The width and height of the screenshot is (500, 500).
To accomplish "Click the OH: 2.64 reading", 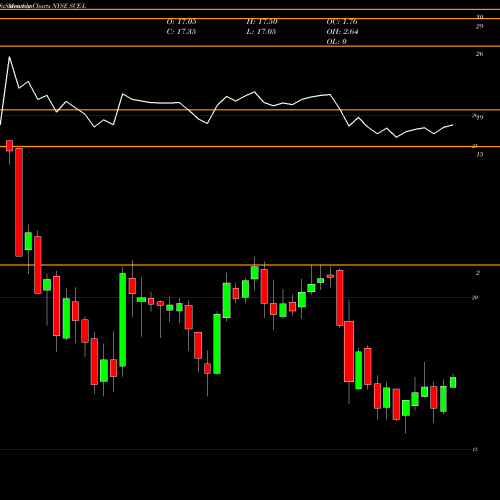I will pyautogui.click(x=342, y=32).
